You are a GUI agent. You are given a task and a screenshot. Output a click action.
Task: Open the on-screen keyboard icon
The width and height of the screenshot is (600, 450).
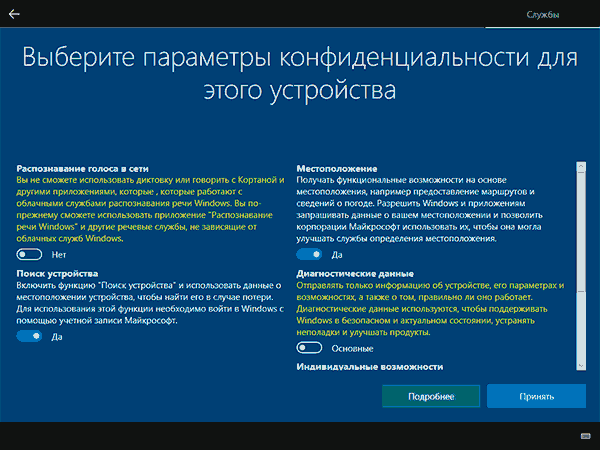coord(583,435)
